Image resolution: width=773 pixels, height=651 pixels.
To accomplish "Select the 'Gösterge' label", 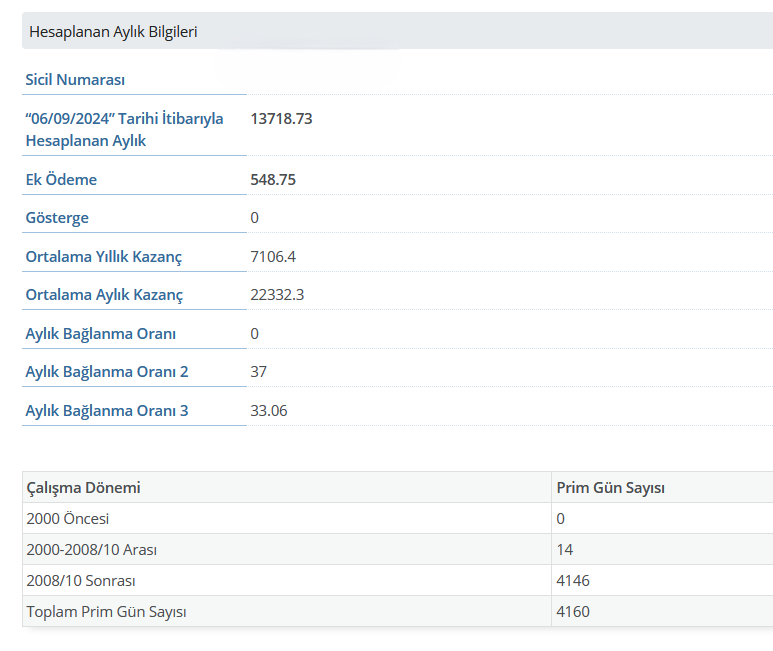I will [x=57, y=218].
